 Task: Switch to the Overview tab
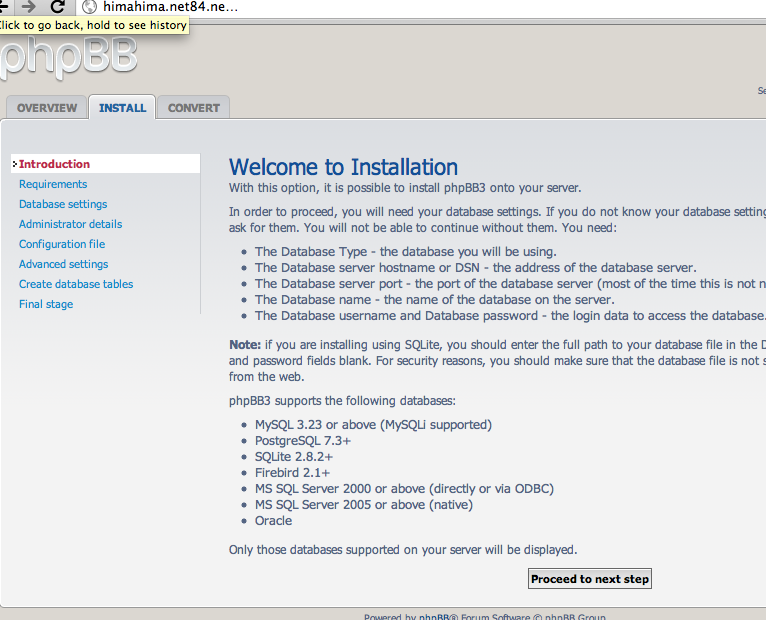47,108
